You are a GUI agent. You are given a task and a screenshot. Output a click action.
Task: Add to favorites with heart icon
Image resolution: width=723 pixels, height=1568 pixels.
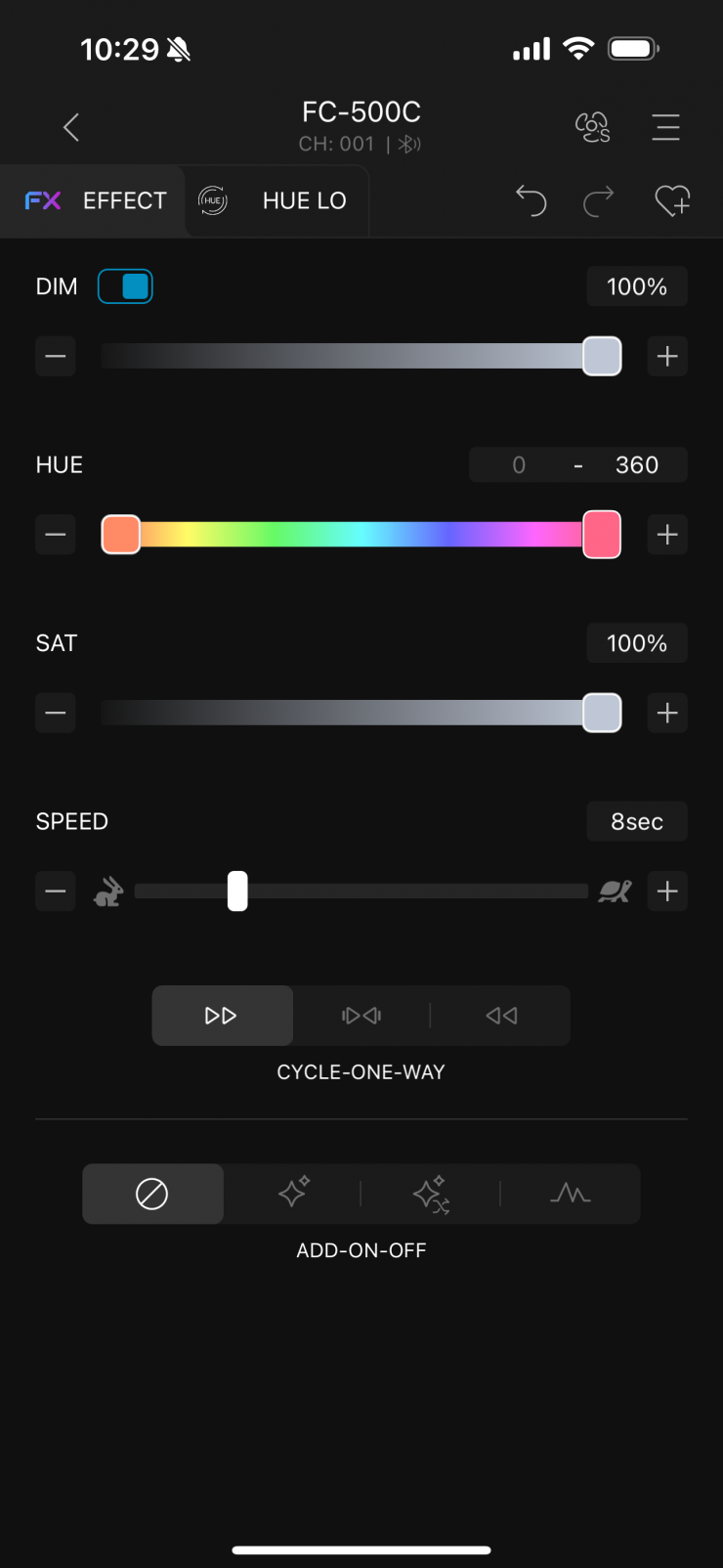[672, 200]
